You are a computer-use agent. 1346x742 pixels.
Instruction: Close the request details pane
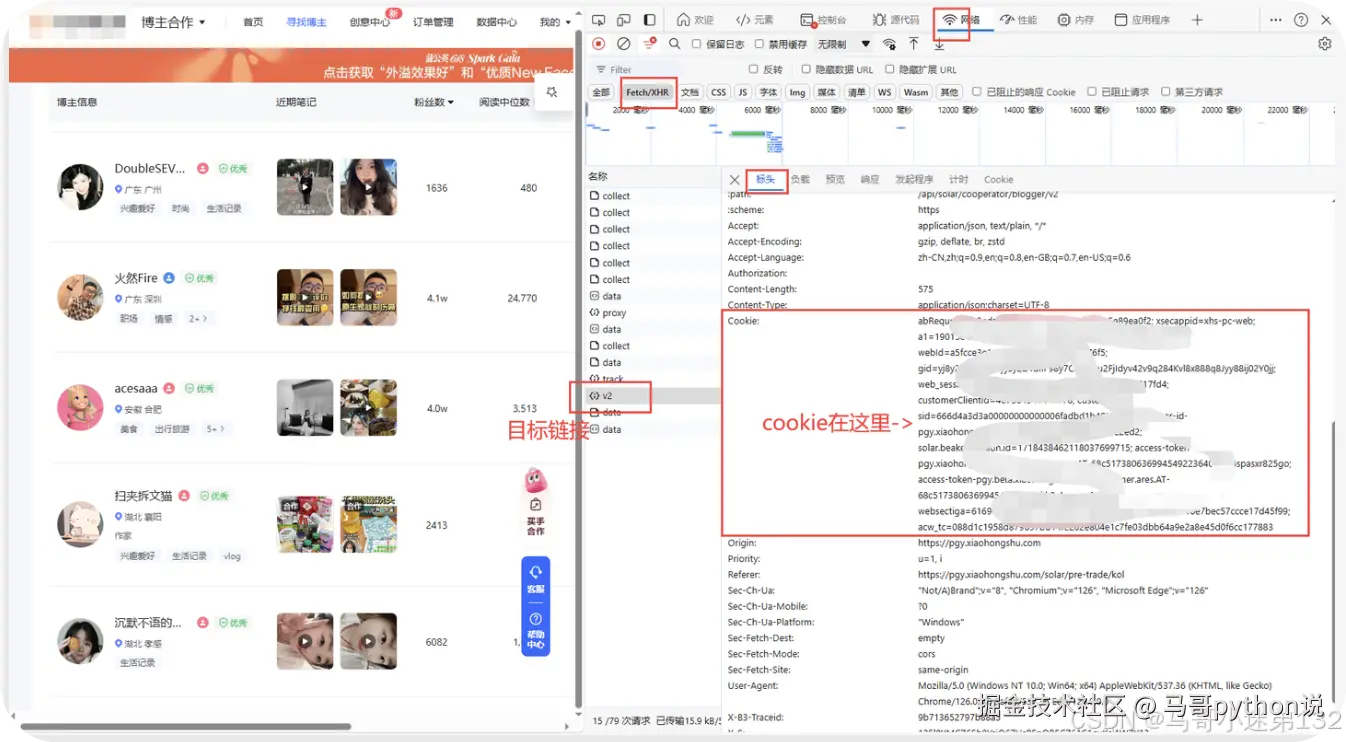(x=734, y=180)
